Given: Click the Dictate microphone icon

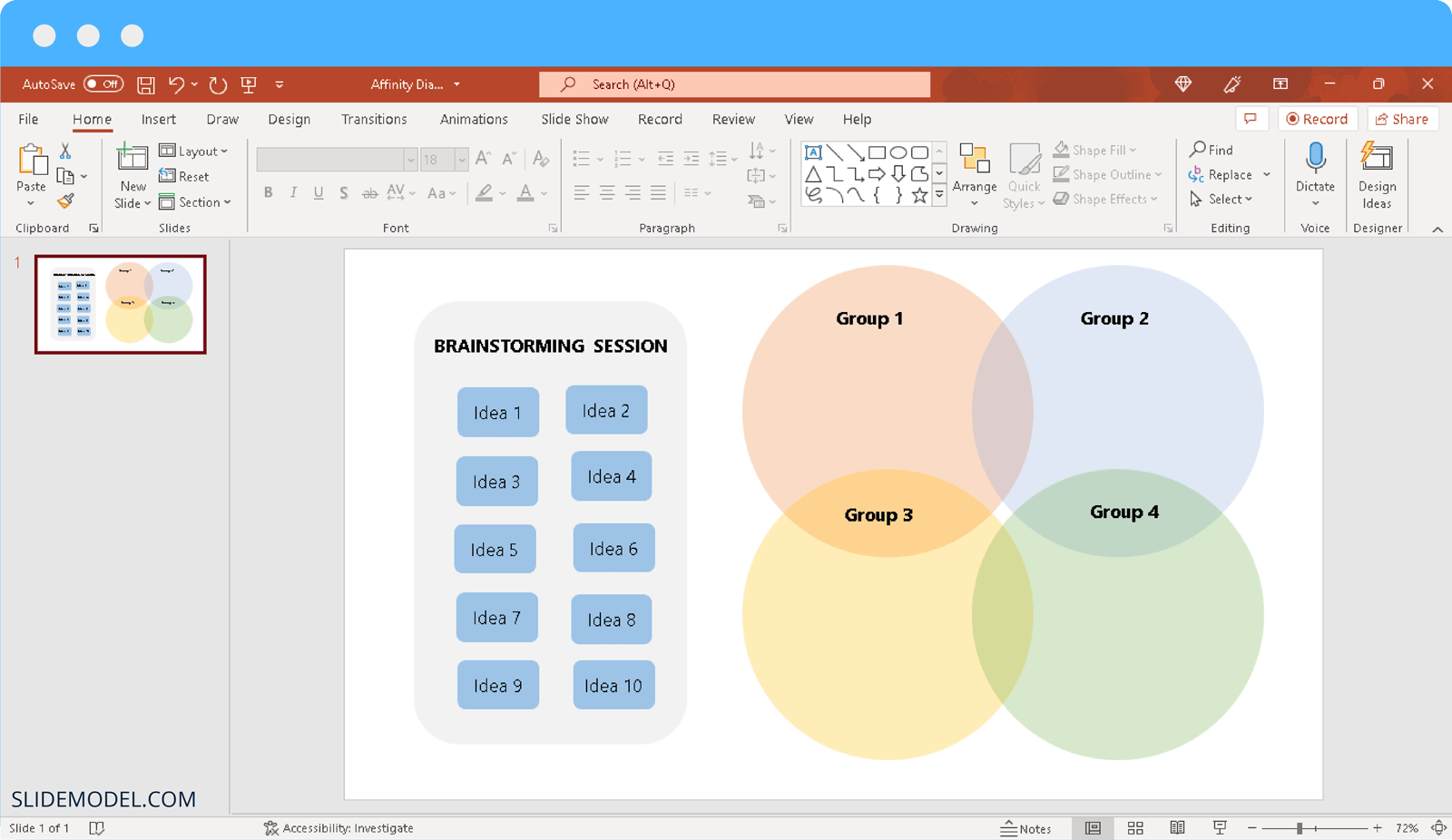Looking at the screenshot, I should pyautogui.click(x=1315, y=159).
